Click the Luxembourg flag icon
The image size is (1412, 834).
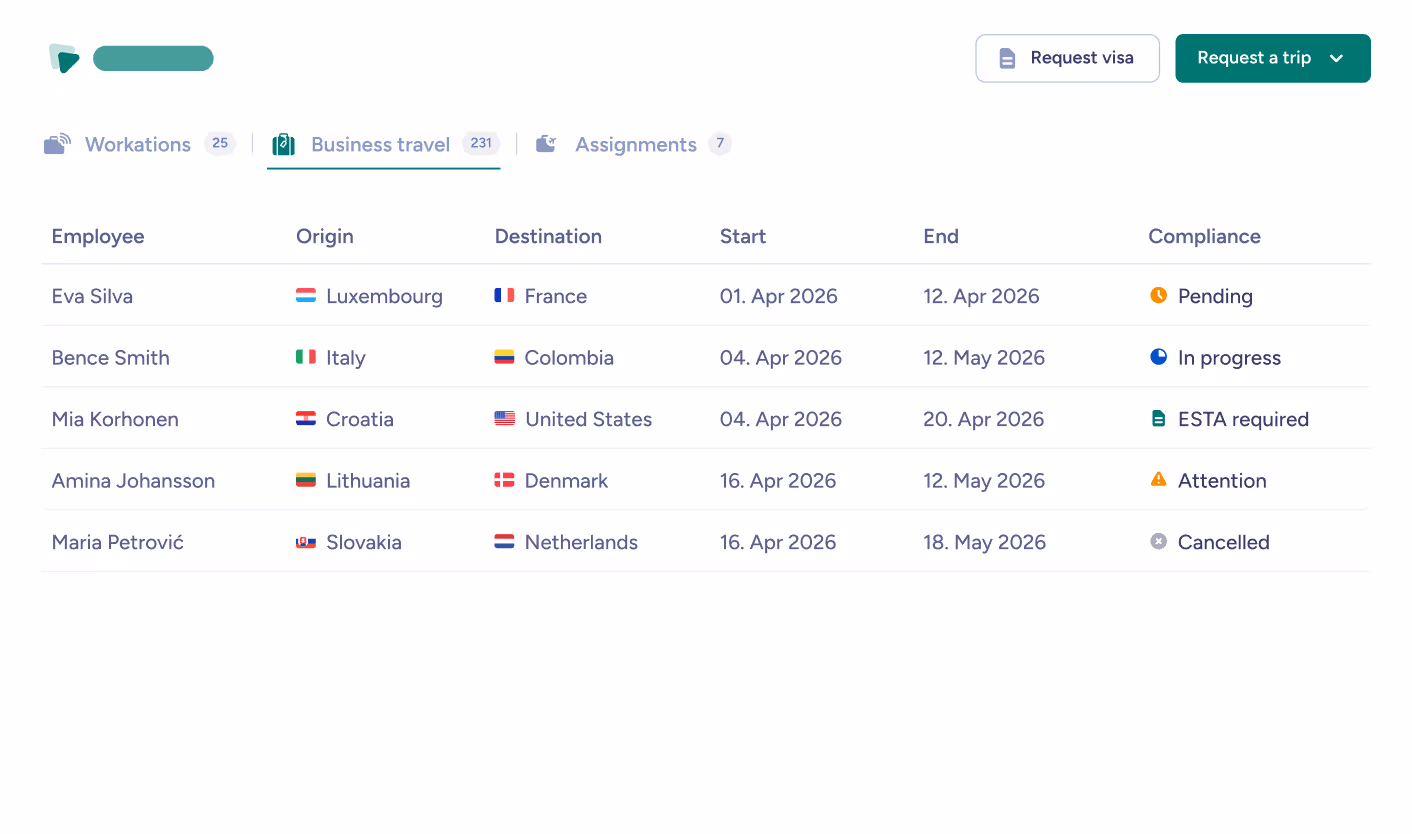click(x=306, y=296)
